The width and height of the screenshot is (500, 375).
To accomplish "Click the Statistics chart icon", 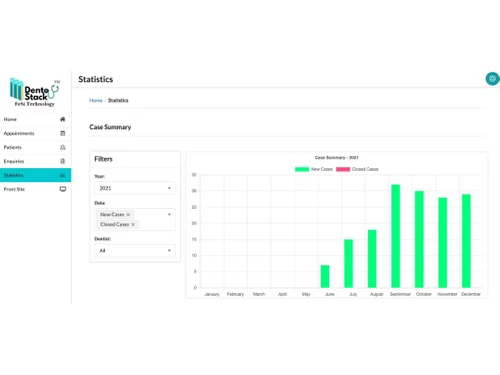I will 63,175.
